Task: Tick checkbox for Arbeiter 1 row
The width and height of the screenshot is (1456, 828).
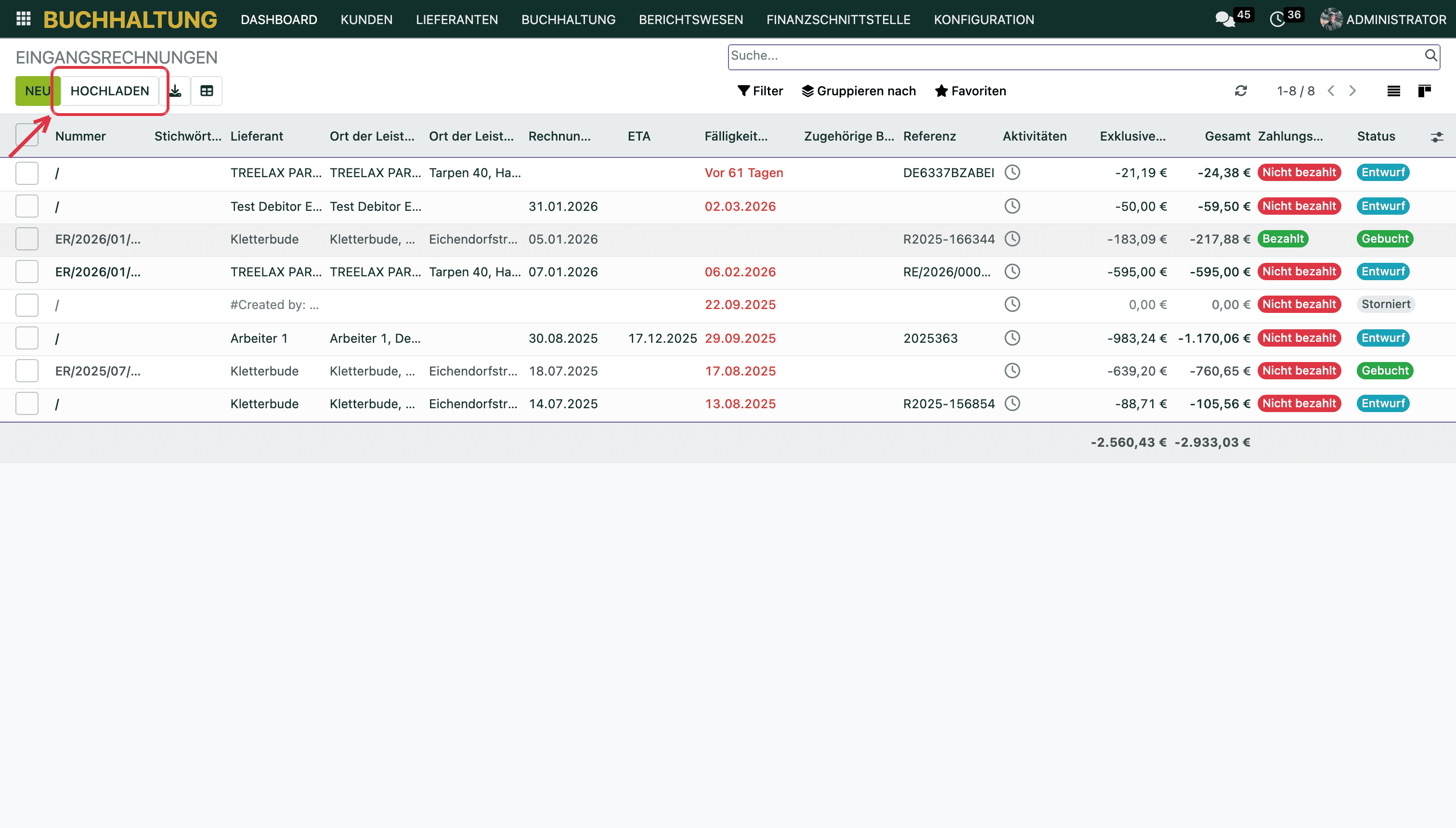Action: tap(27, 338)
